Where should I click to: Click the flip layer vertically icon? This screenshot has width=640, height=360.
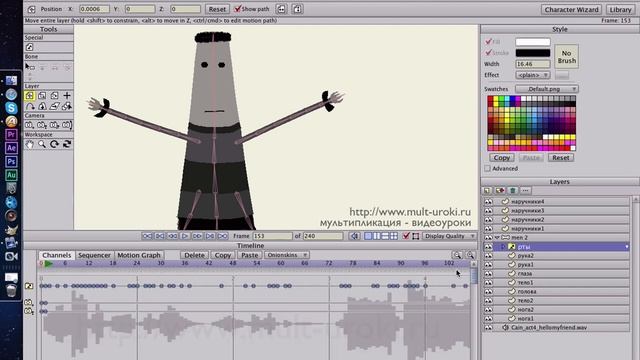[297, 9]
